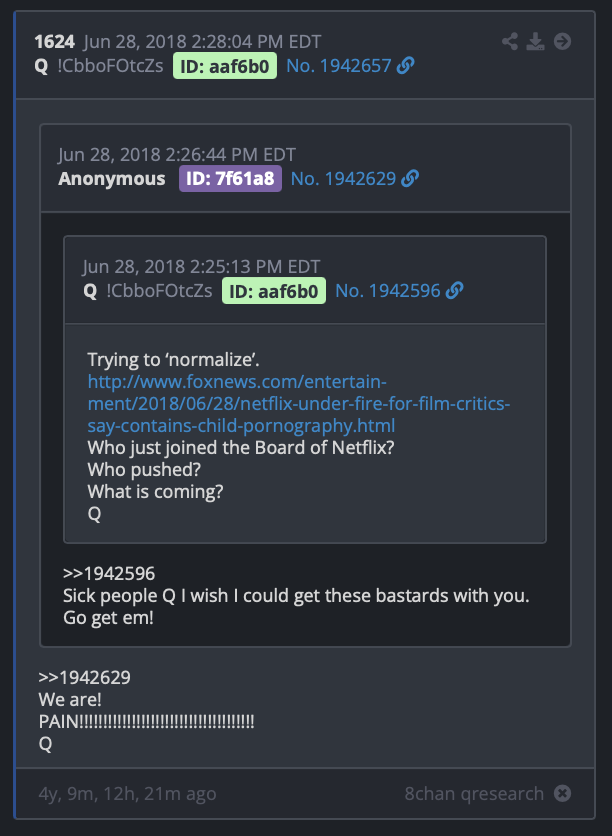612x836 pixels.
Task: Click chain link icon beside No. 1942629
Action: coord(410,179)
